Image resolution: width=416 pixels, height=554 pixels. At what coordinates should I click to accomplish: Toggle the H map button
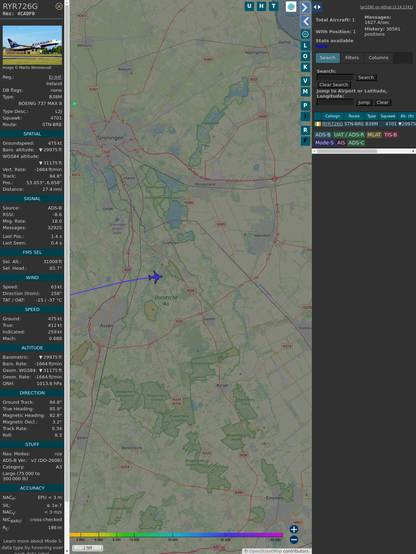click(261, 6)
